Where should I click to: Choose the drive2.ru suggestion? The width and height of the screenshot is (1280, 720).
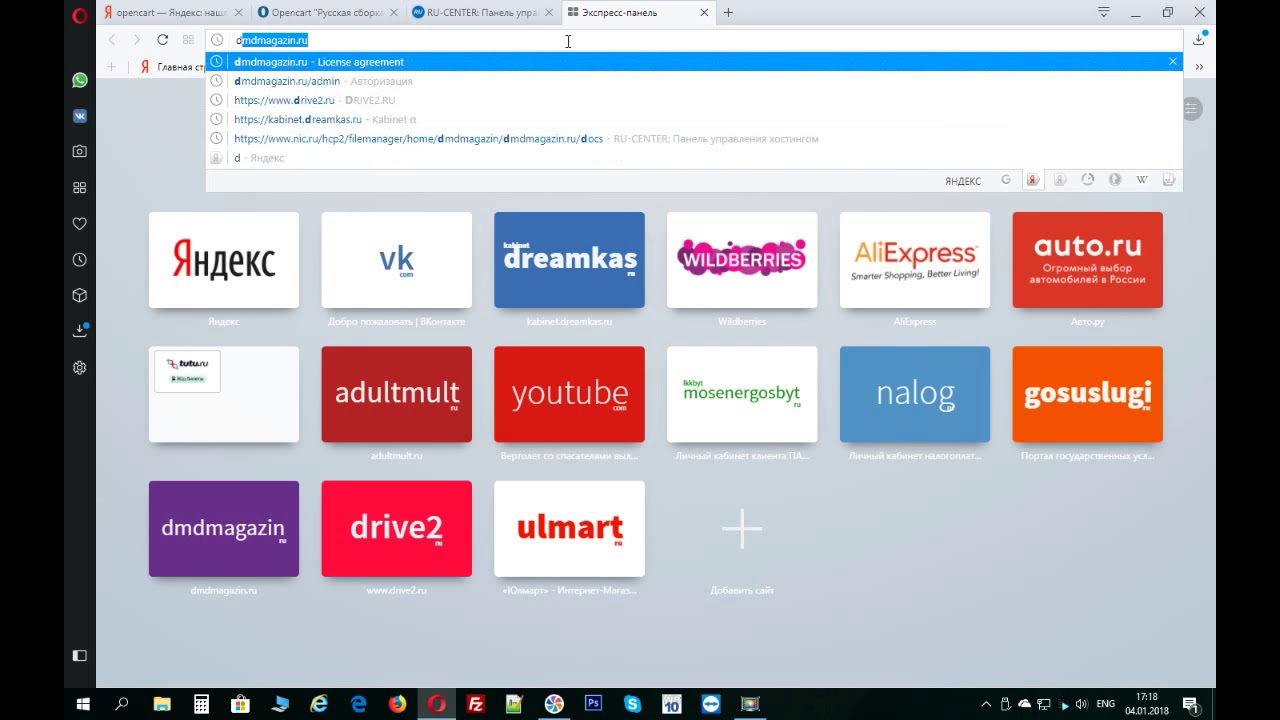click(x=693, y=100)
